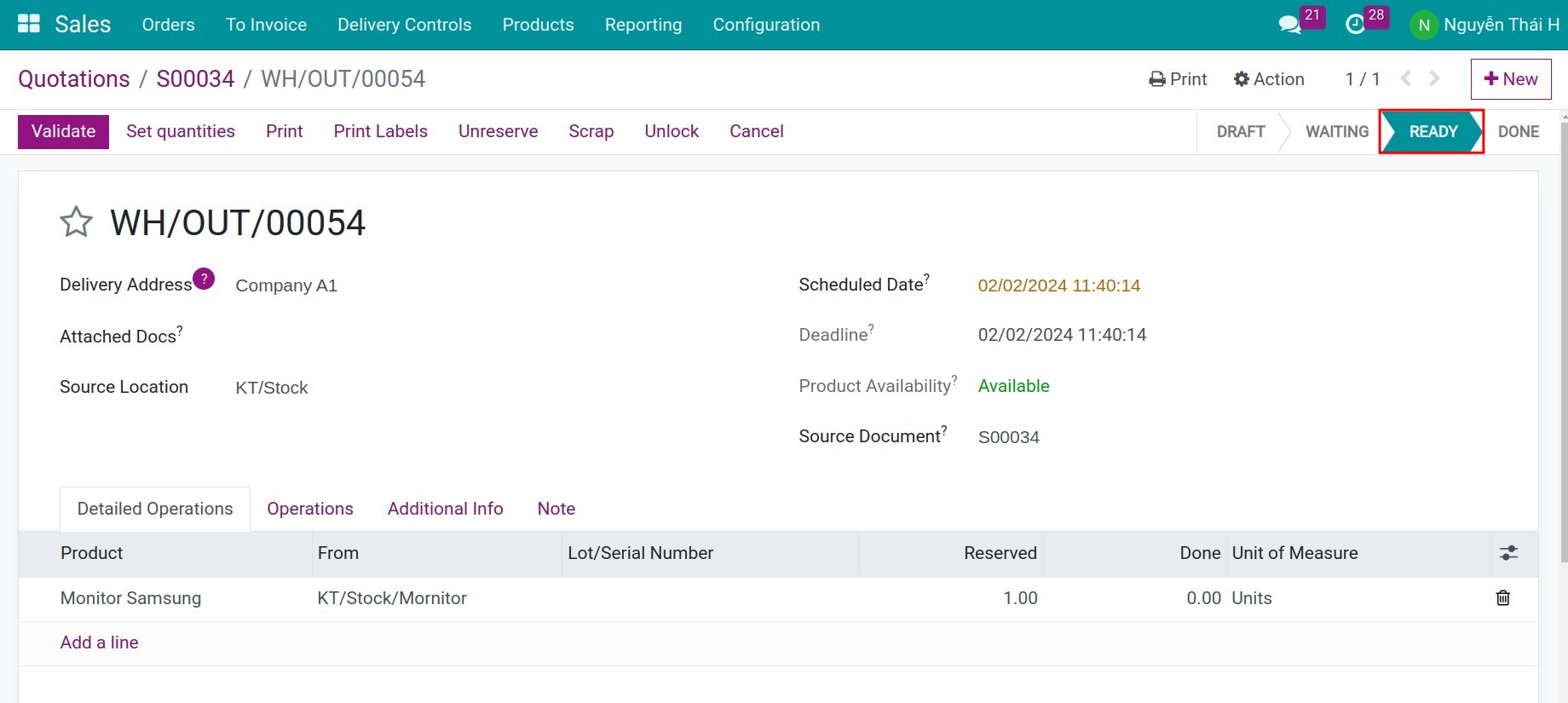
Task: Switch to the Operations tab
Action: coord(309,509)
